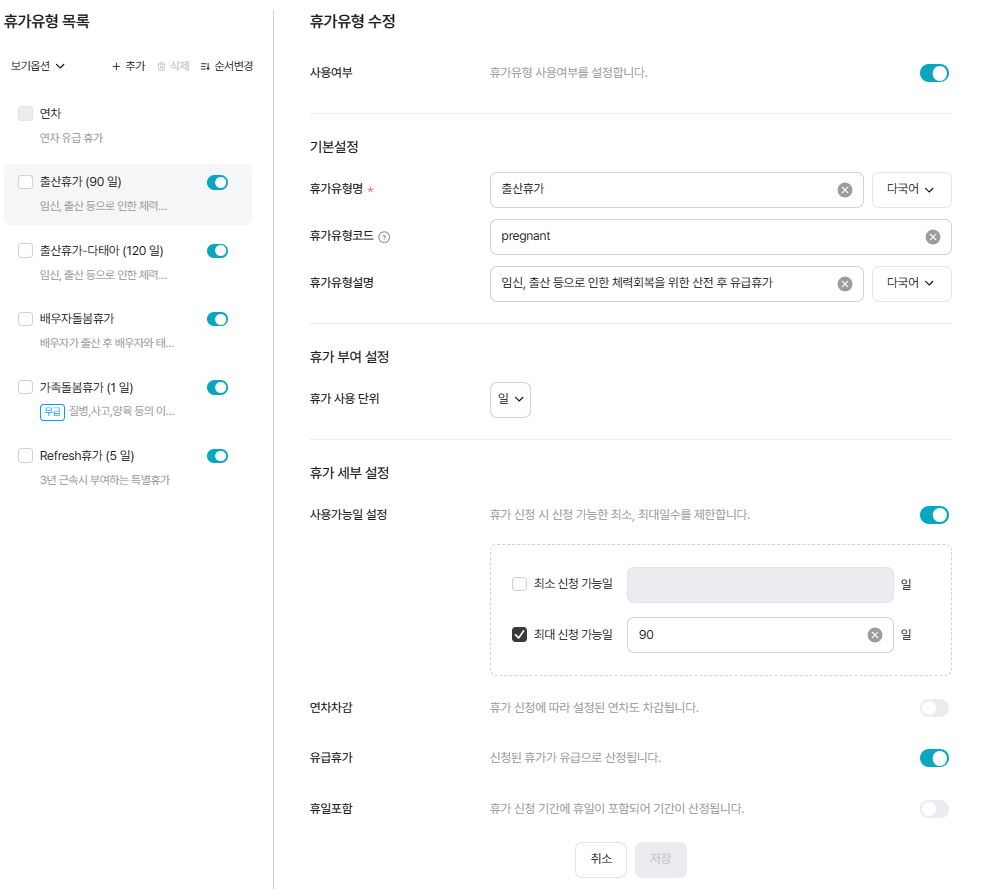Check the 최소 신청 가능일 checkbox
Viewport: 983px width, 889px height.
(x=519, y=584)
